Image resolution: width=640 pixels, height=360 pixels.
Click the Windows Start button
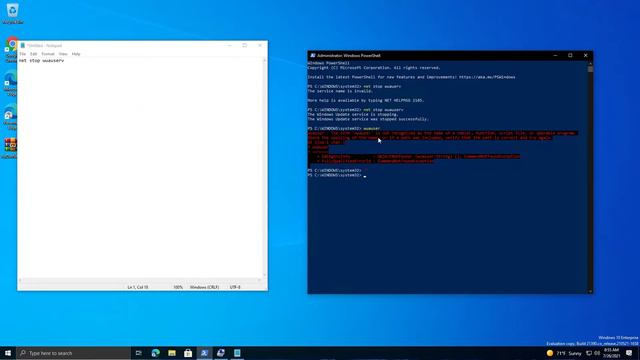(x=8, y=353)
